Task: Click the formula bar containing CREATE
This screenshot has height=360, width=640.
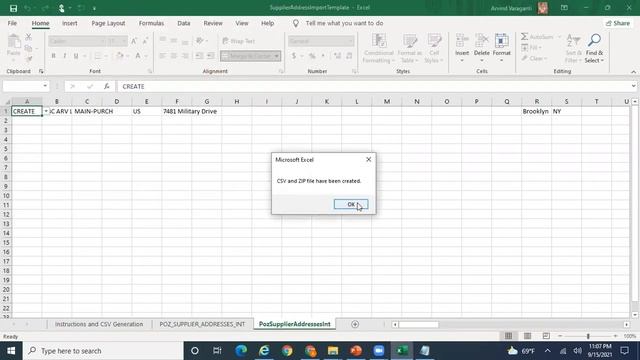Action: coord(373,87)
